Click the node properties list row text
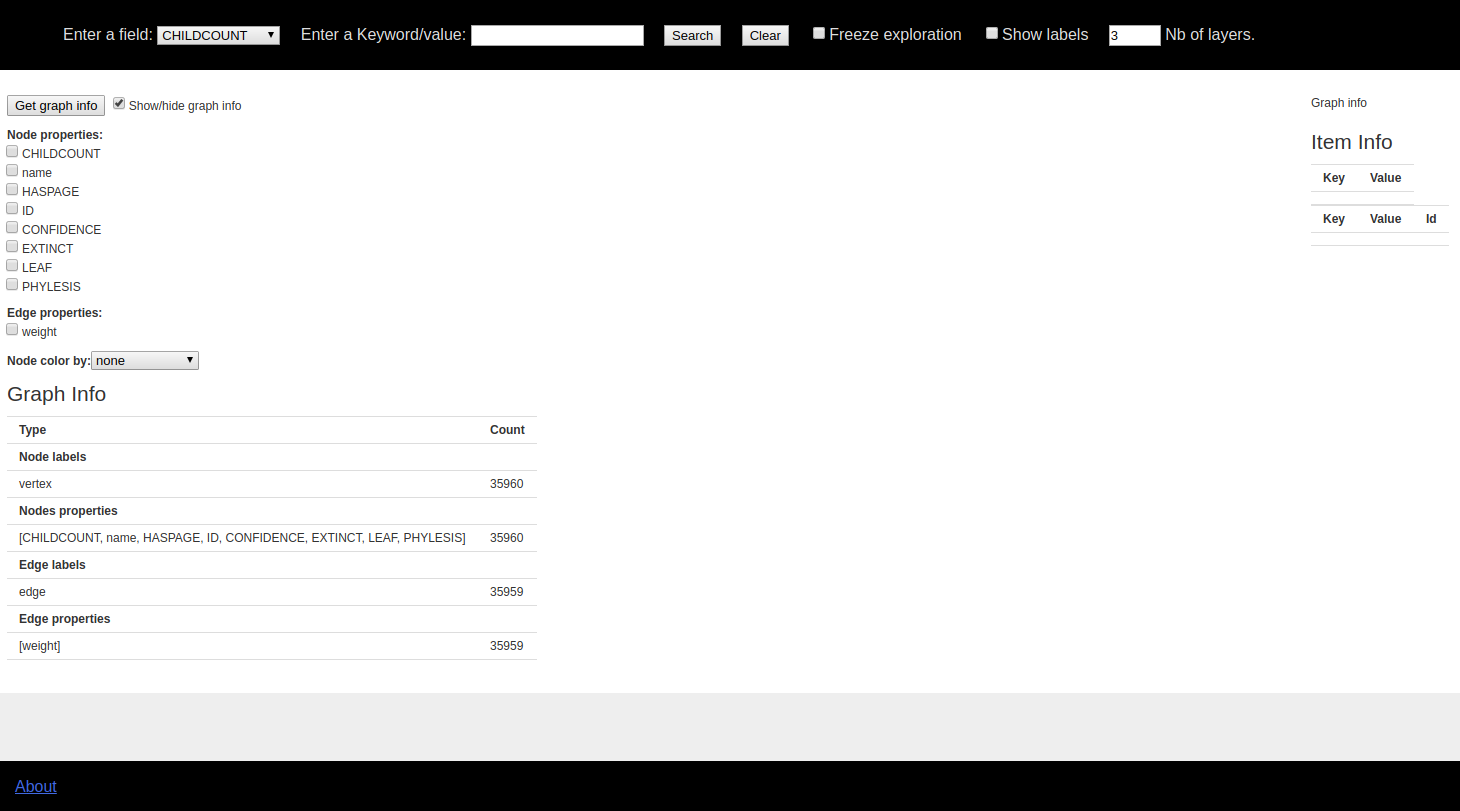Viewport: 1460px width, 811px height. click(242, 538)
